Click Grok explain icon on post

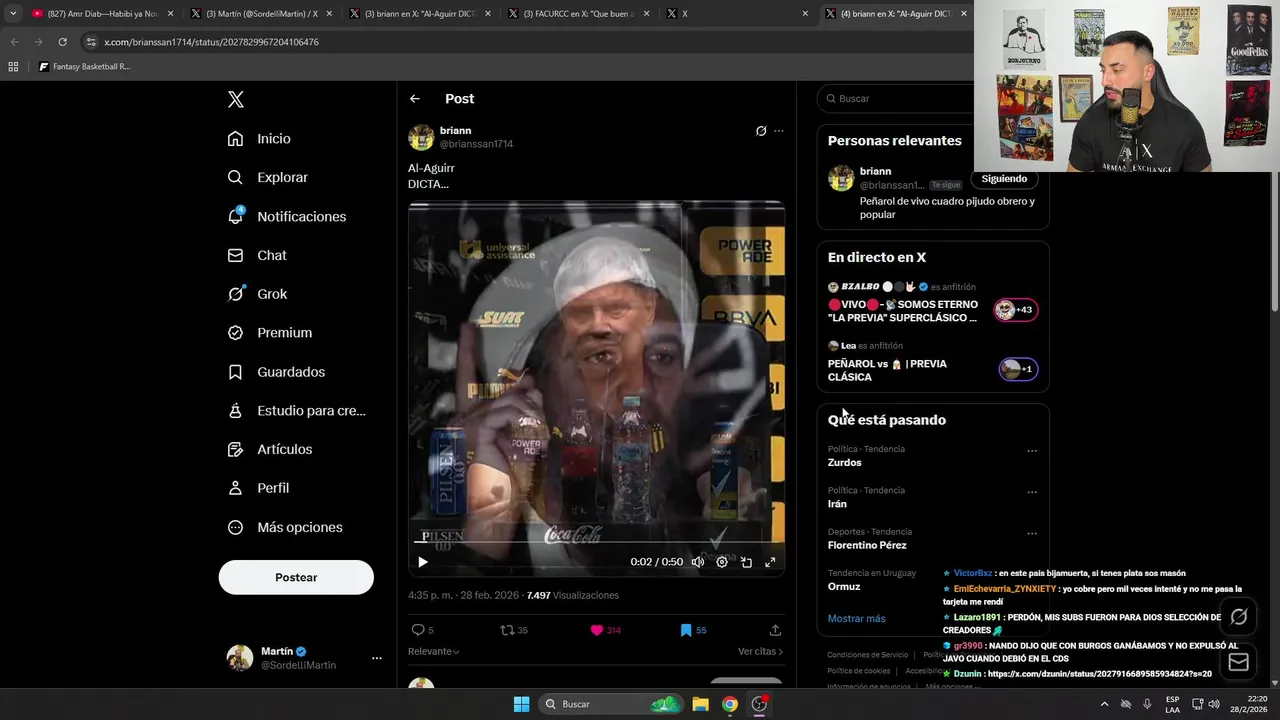[x=761, y=131]
